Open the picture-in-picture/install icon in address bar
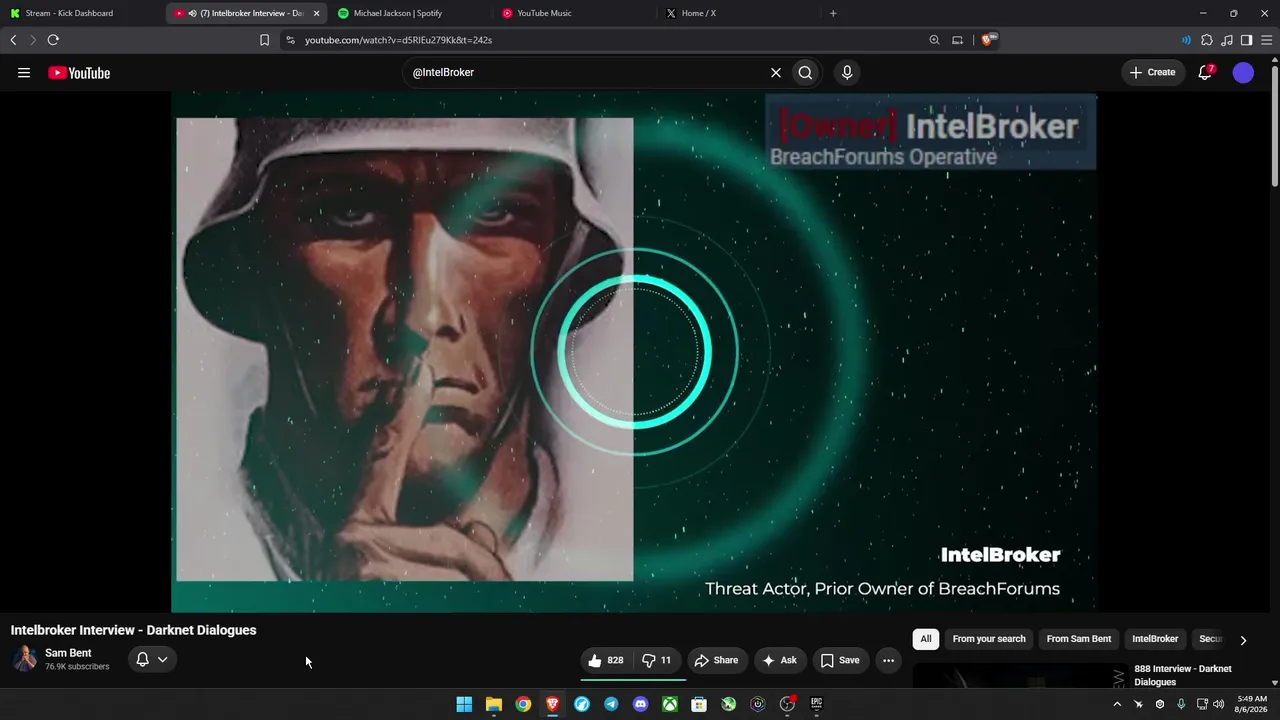Screen dimensions: 1280x720 tap(957, 40)
